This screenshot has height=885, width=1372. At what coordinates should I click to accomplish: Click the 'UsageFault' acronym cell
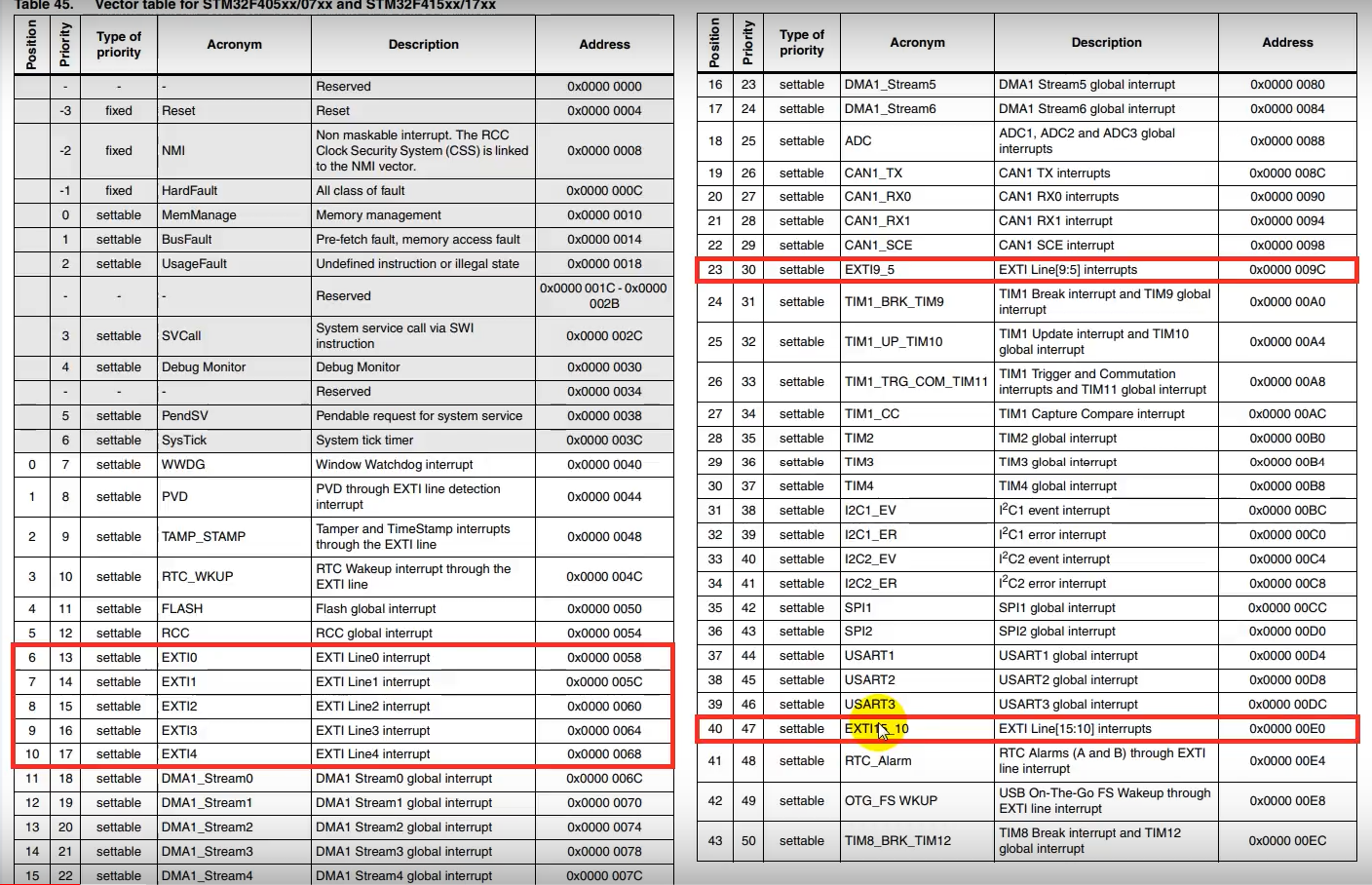(x=234, y=263)
